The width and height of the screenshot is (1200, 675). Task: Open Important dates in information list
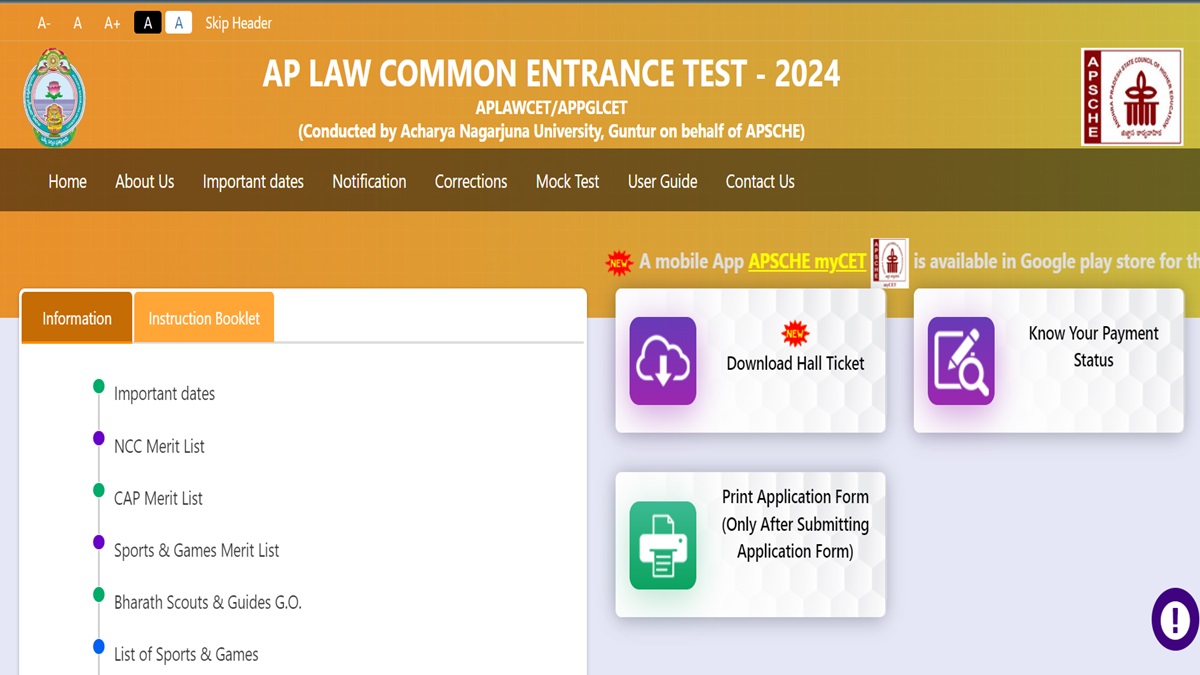point(164,394)
